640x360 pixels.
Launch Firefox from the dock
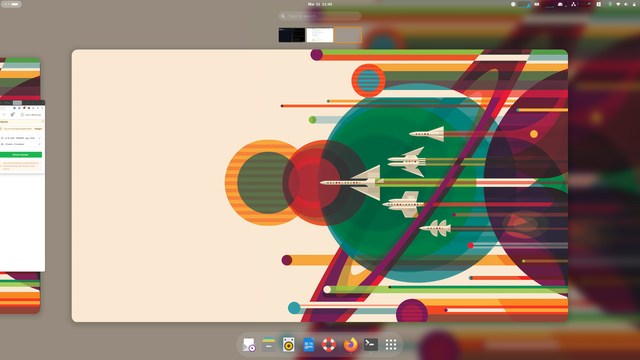[350, 345]
